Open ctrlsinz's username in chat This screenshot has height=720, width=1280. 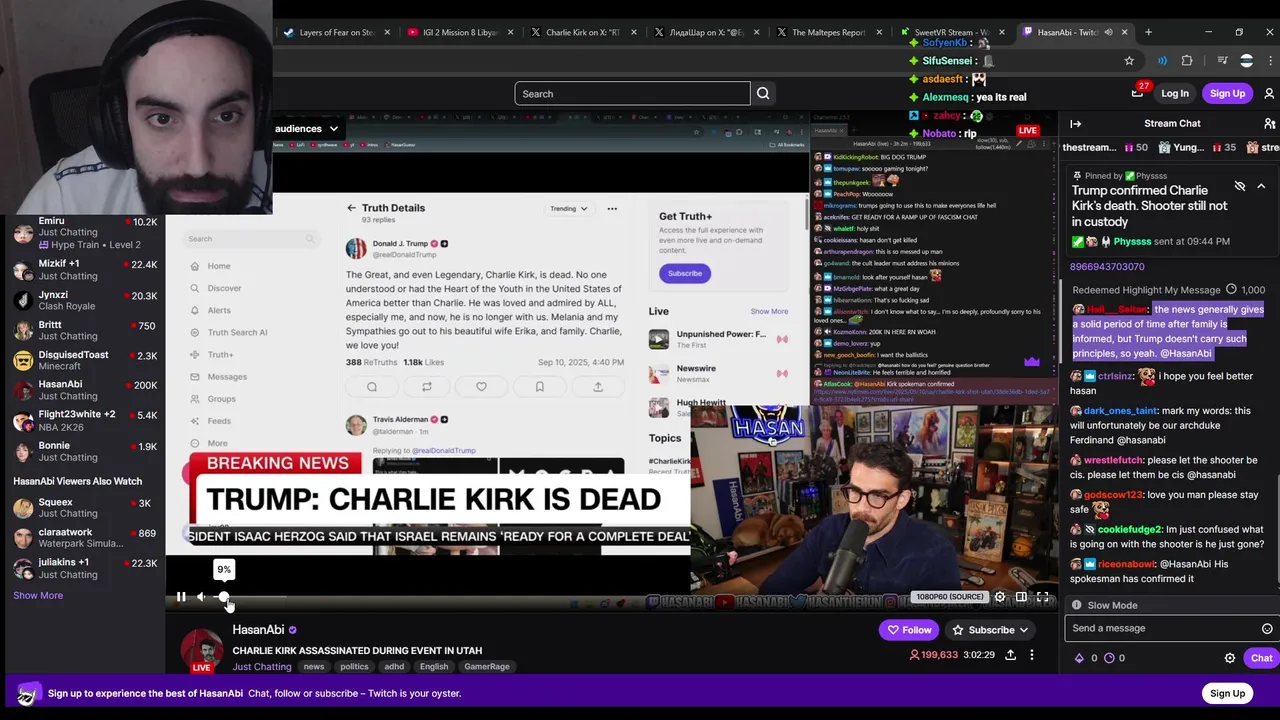click(x=1115, y=376)
